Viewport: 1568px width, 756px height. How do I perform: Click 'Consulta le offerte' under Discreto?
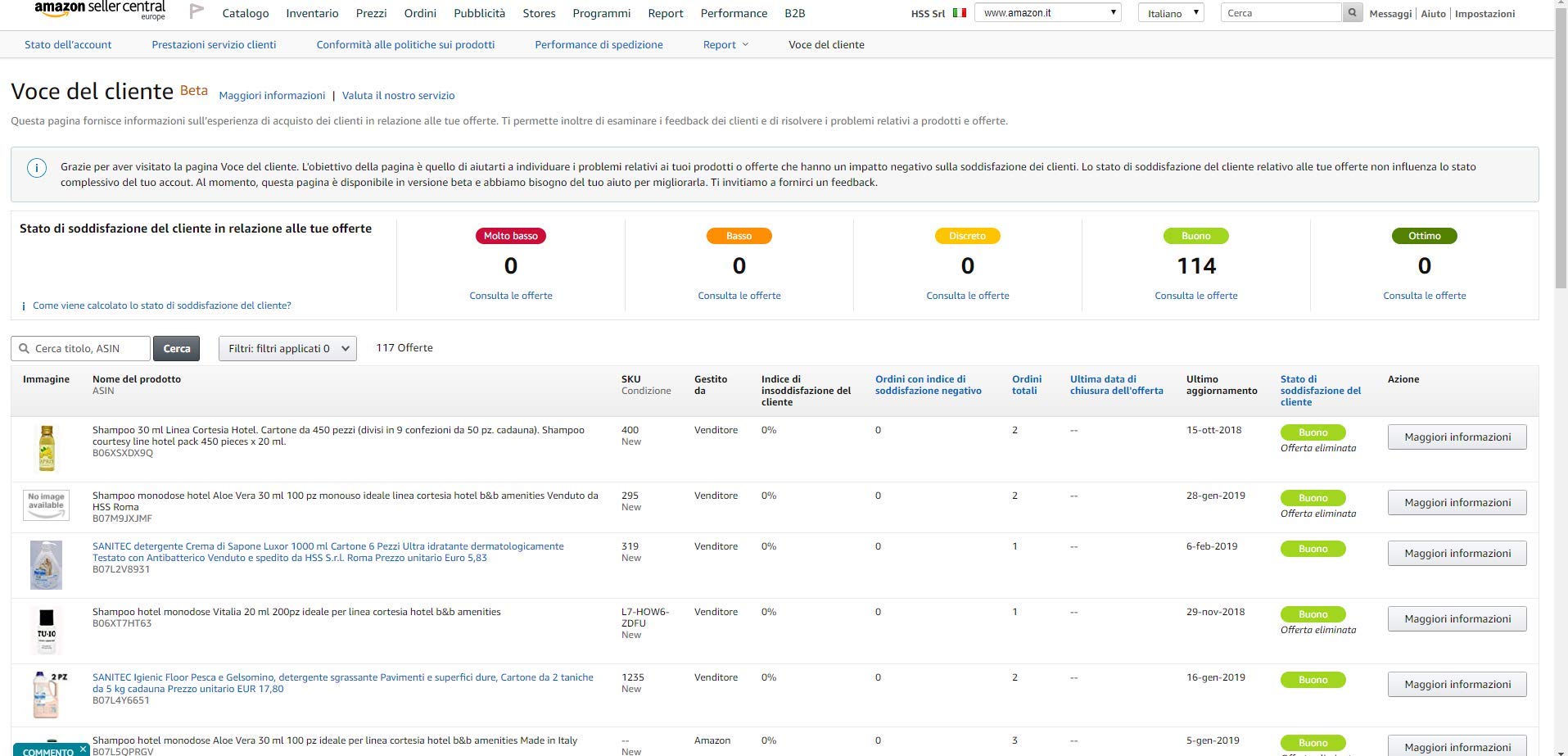click(x=968, y=296)
